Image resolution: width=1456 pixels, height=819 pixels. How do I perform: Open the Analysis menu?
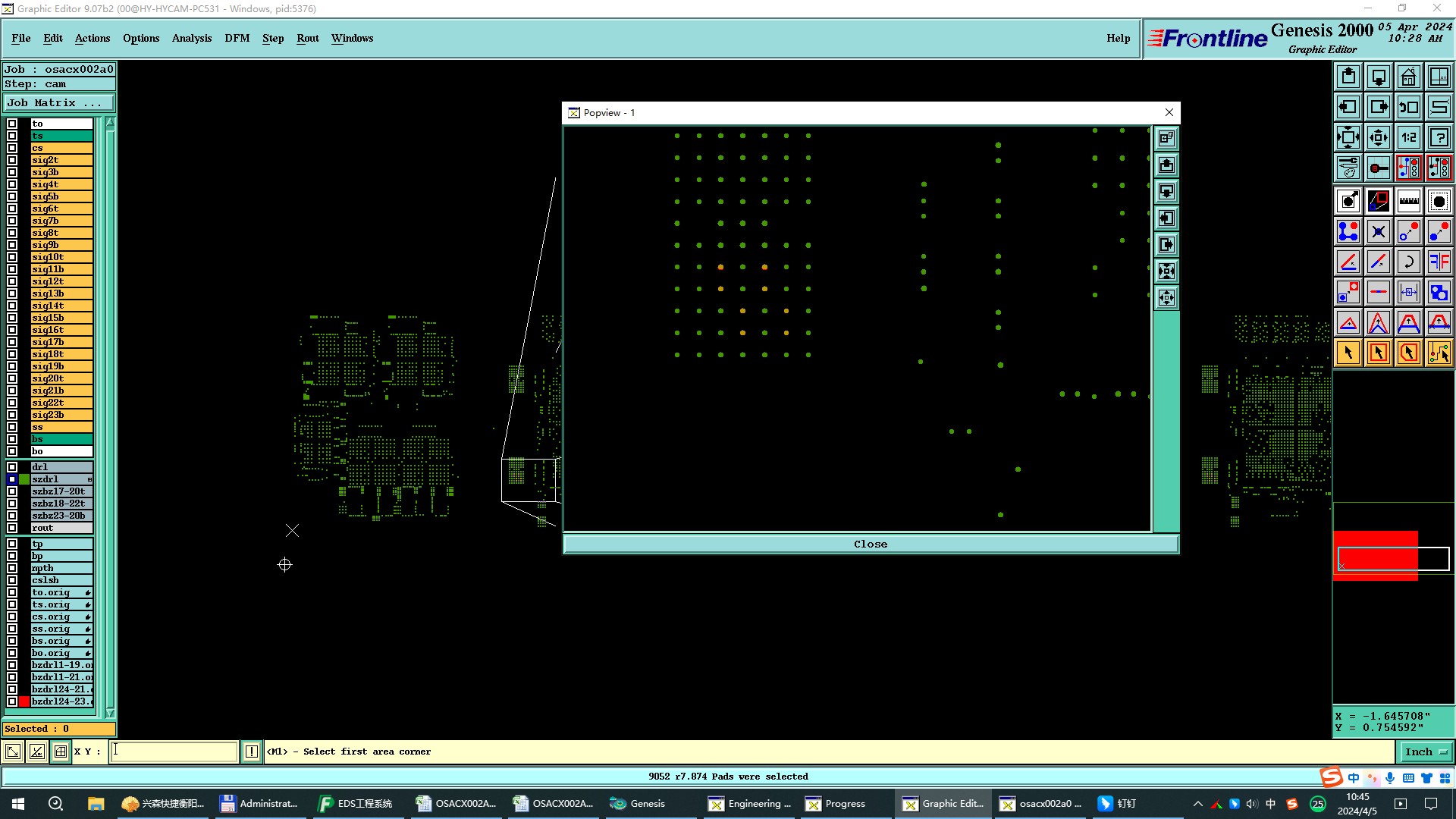(191, 38)
